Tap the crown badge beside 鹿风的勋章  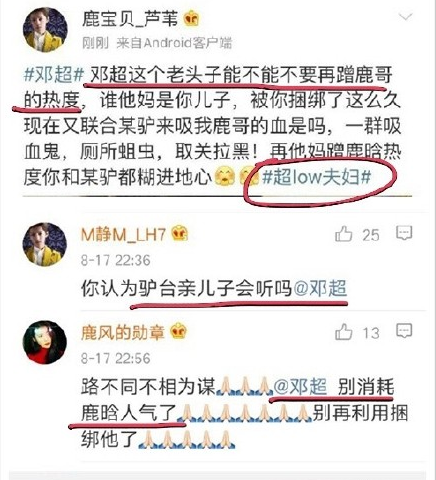(x=179, y=332)
